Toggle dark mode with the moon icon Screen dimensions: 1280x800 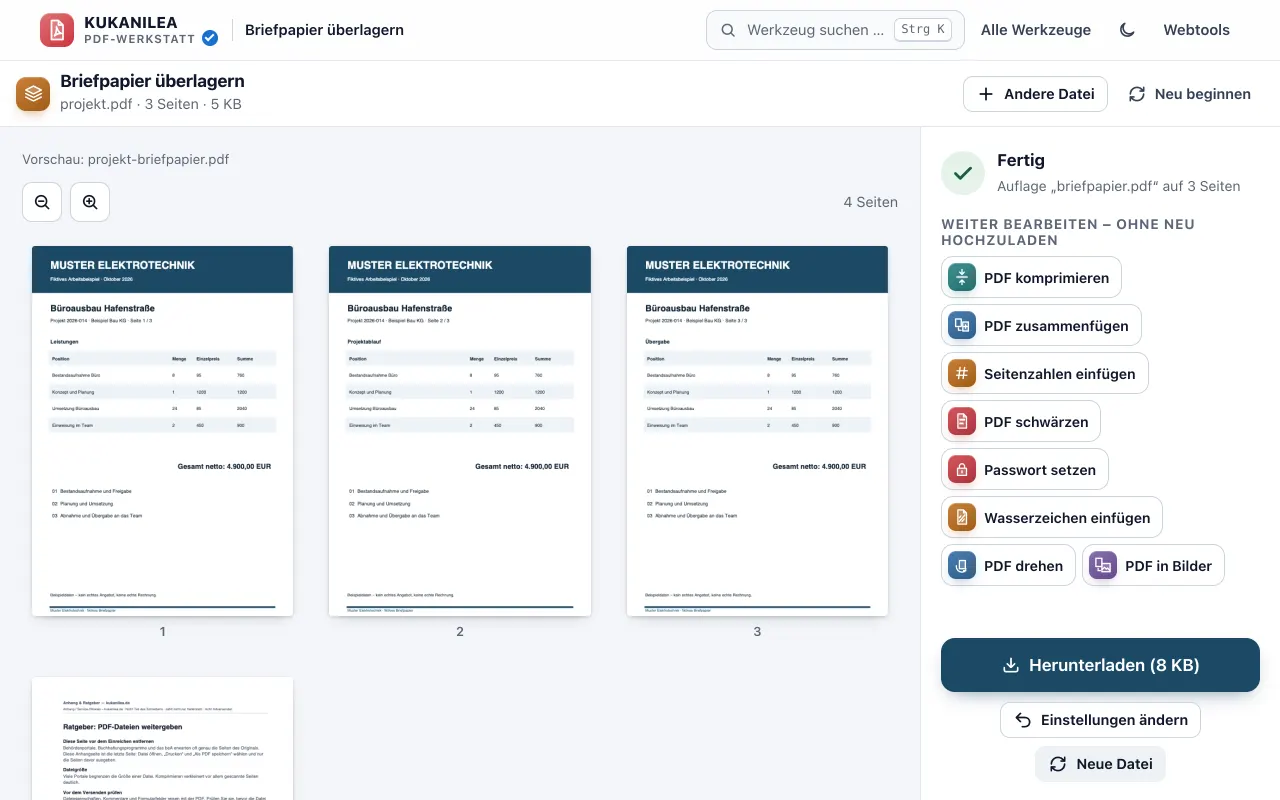(x=1127, y=30)
